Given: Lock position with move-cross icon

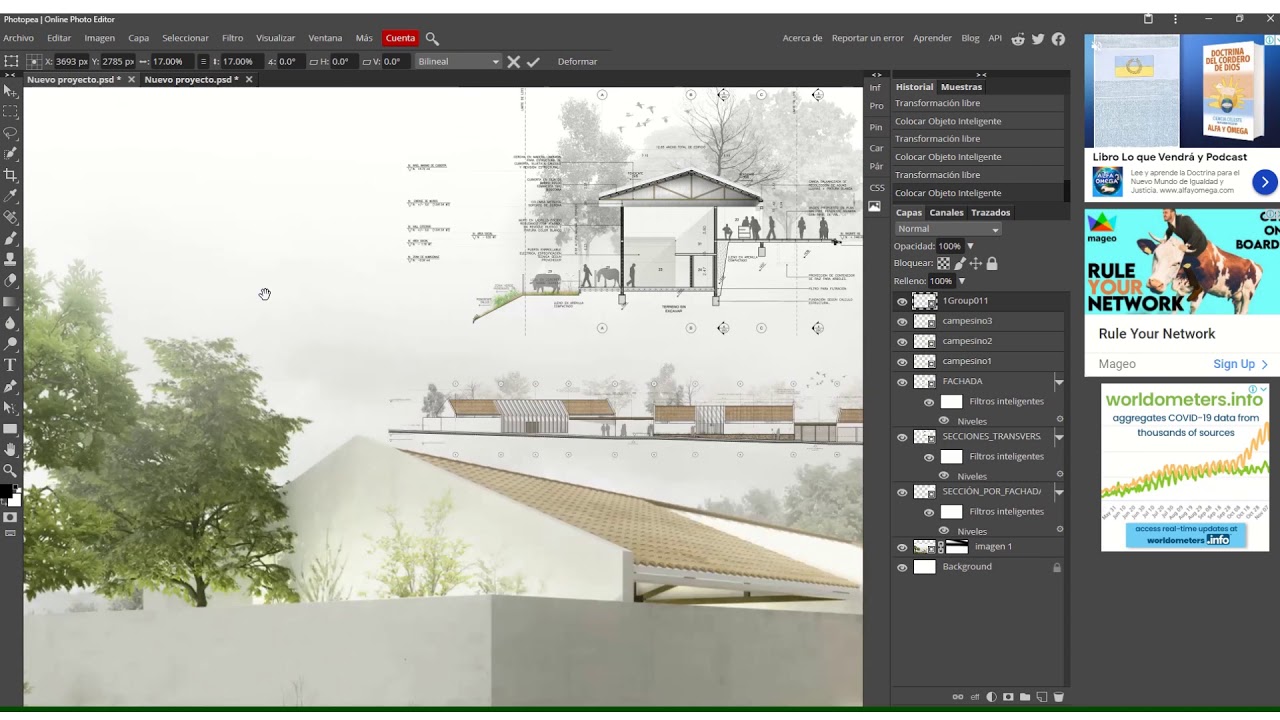Looking at the screenshot, I should click(976, 264).
